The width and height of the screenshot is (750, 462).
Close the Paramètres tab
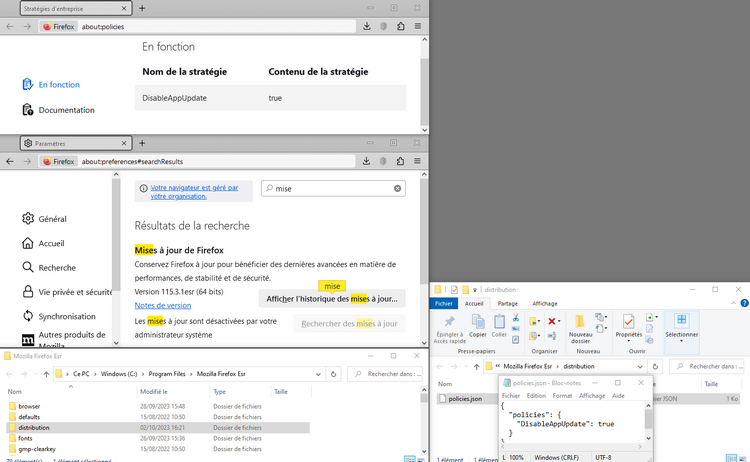(124, 143)
